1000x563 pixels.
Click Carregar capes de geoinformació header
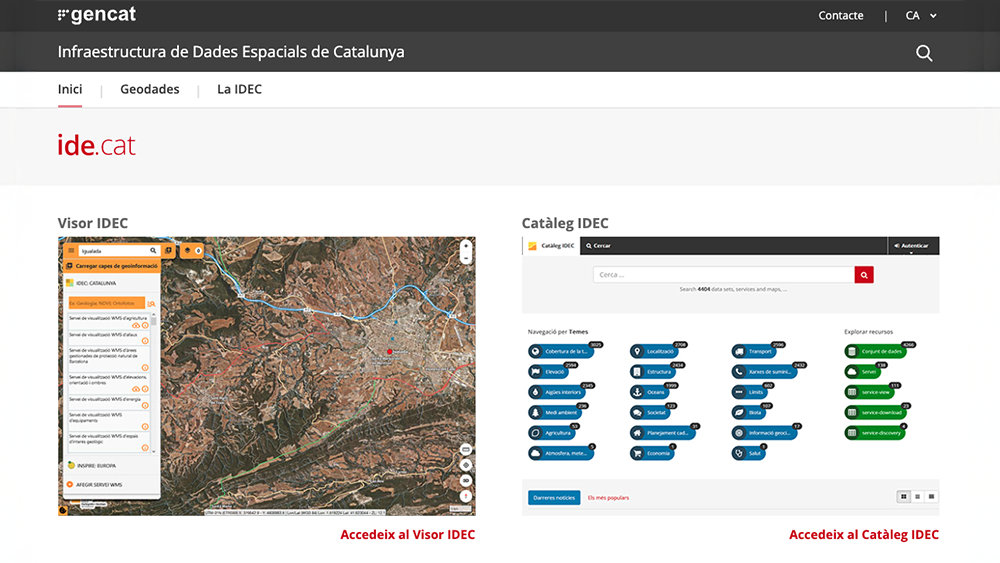point(112,266)
